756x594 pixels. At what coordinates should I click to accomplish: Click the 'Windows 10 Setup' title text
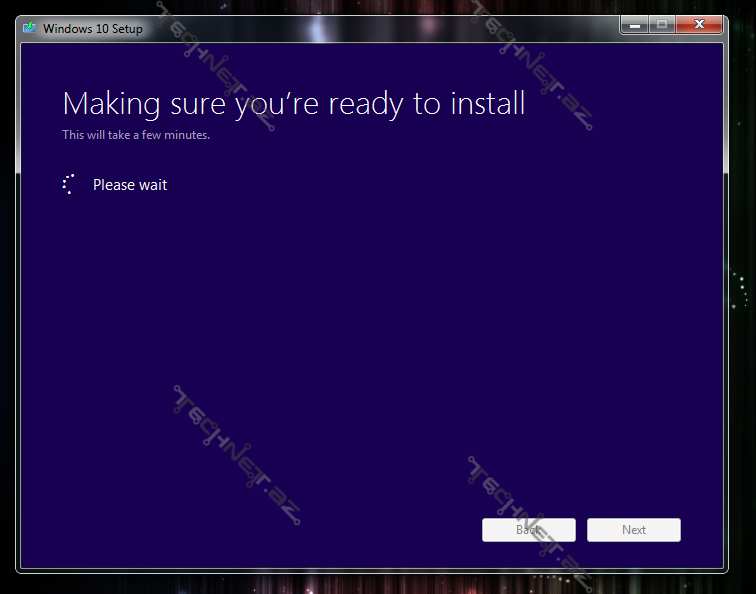point(93,29)
